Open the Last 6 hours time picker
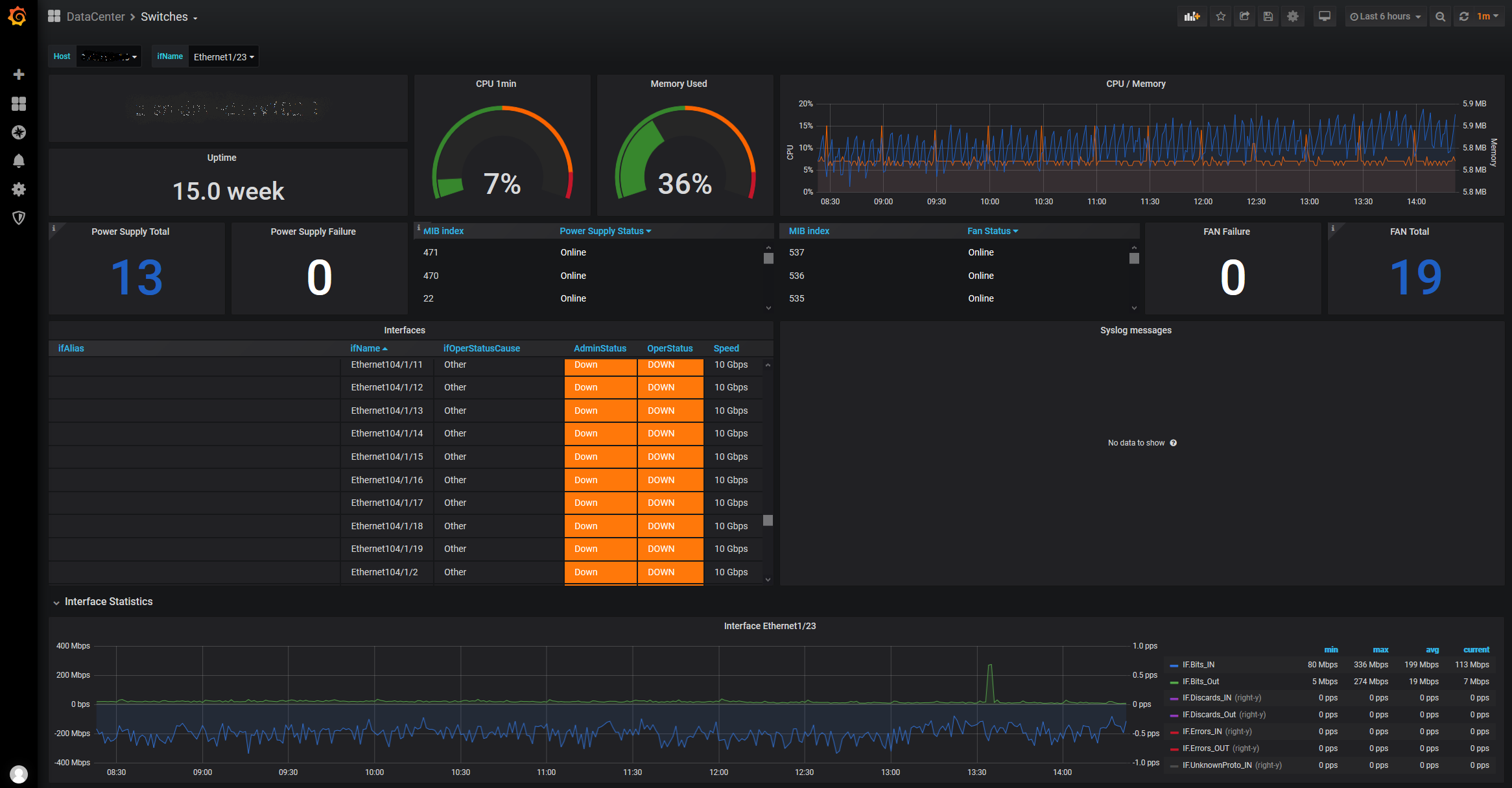The height and width of the screenshot is (788, 1512). coord(1386,17)
